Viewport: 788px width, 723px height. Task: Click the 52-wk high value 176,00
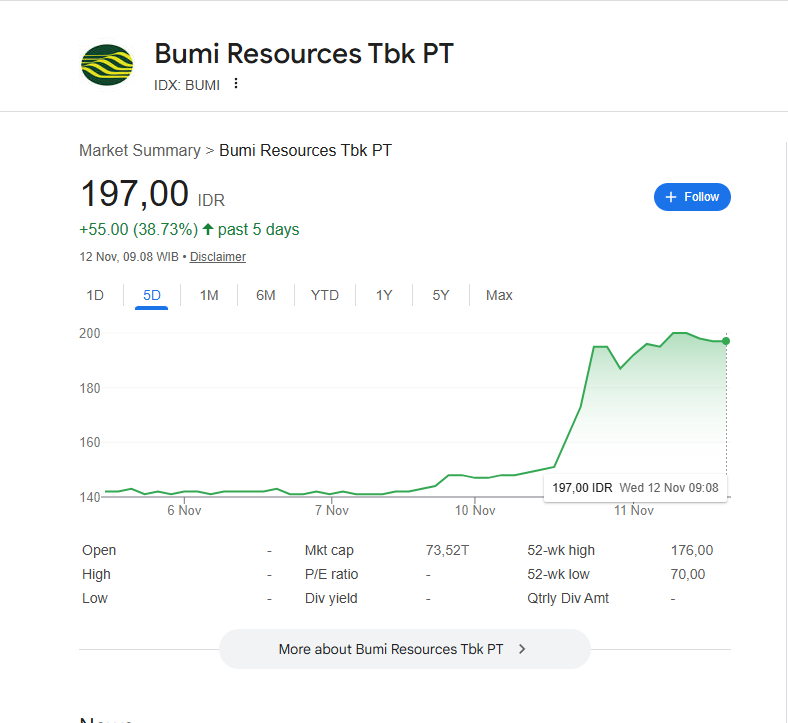[692, 550]
